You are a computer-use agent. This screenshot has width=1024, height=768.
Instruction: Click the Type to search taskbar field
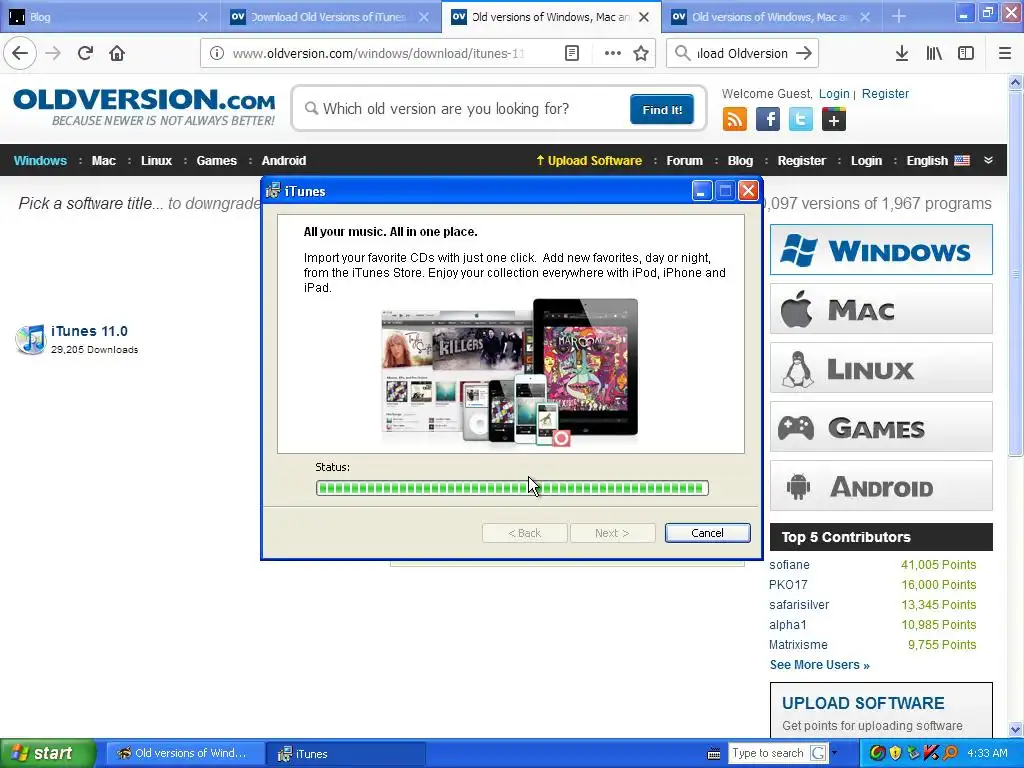point(768,753)
